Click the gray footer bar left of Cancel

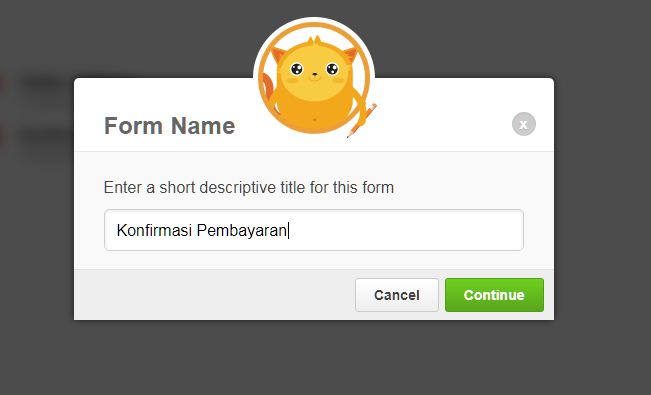pyautogui.click(x=214, y=295)
